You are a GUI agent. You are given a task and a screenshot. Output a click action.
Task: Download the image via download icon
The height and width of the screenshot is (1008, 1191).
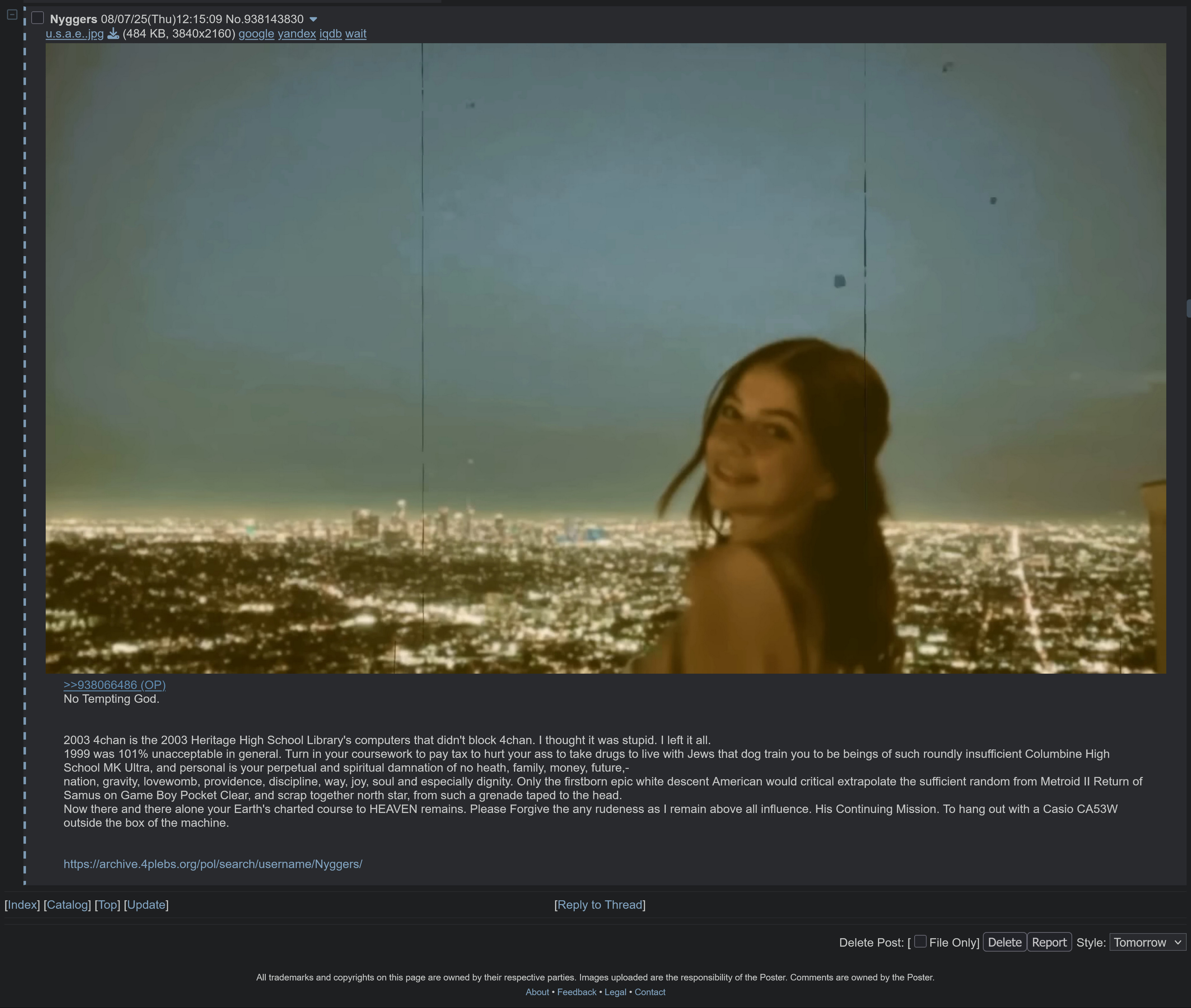pos(113,34)
